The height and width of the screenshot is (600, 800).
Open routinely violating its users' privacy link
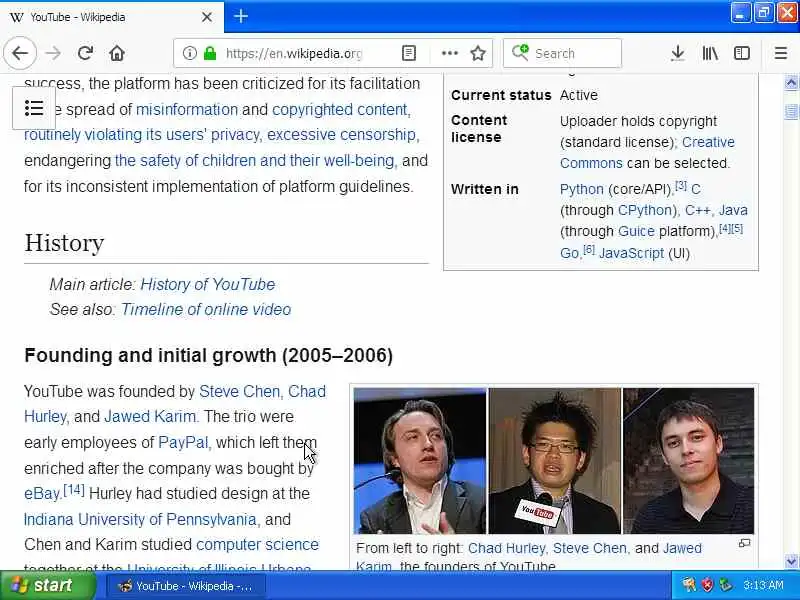coord(142,135)
